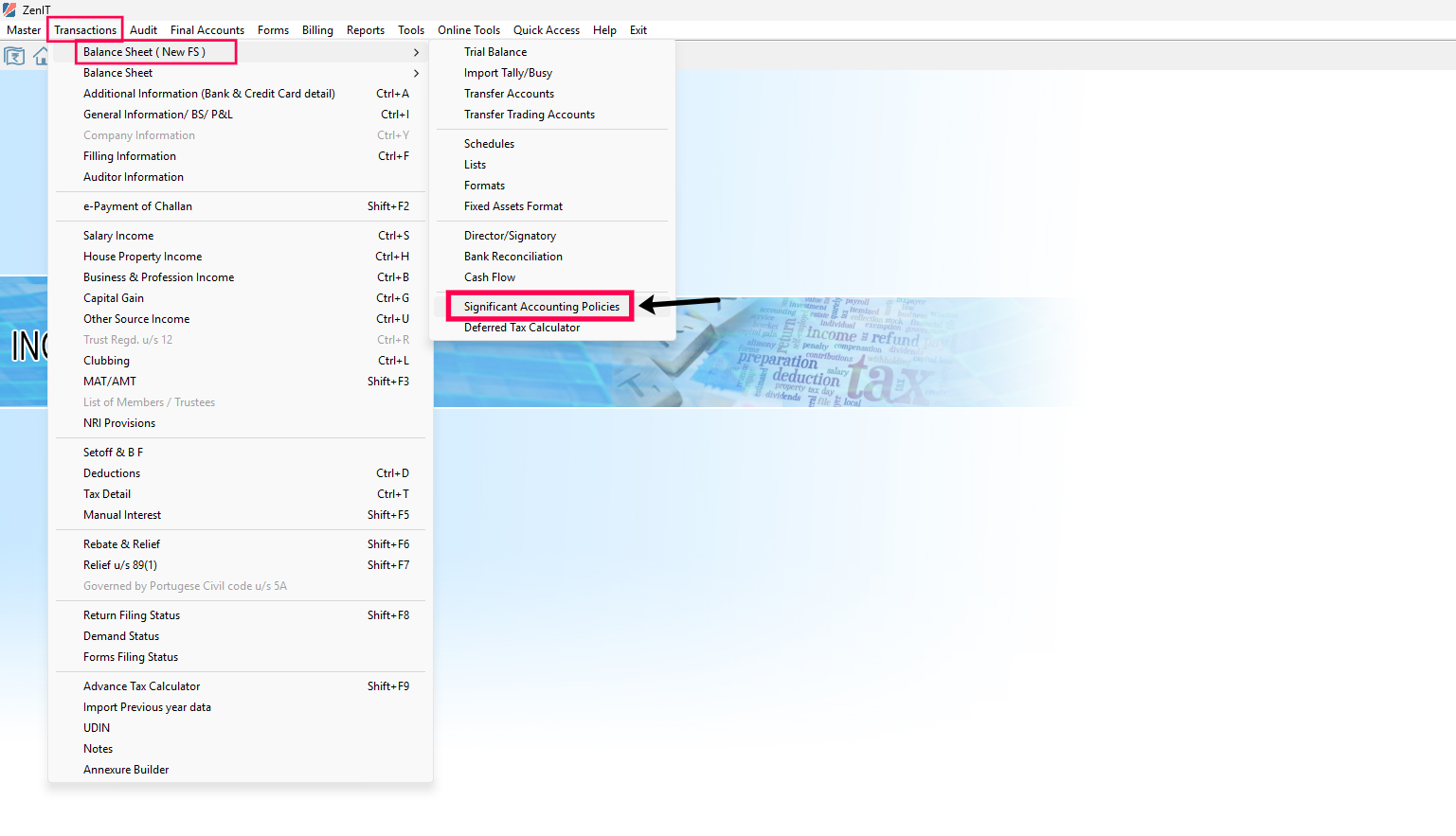Image resolution: width=1456 pixels, height=836 pixels.
Task: Click the Quick Access menu
Action: pyautogui.click(x=546, y=30)
